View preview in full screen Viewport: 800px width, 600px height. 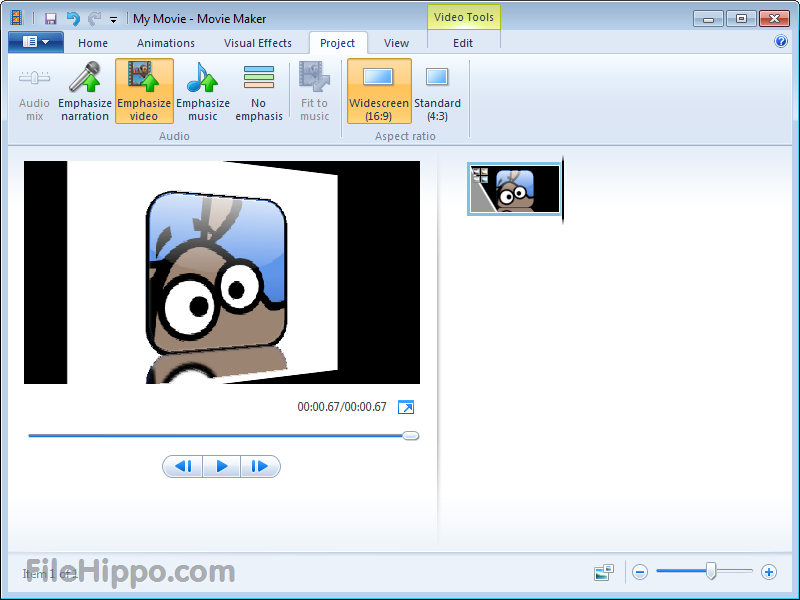[x=406, y=407]
